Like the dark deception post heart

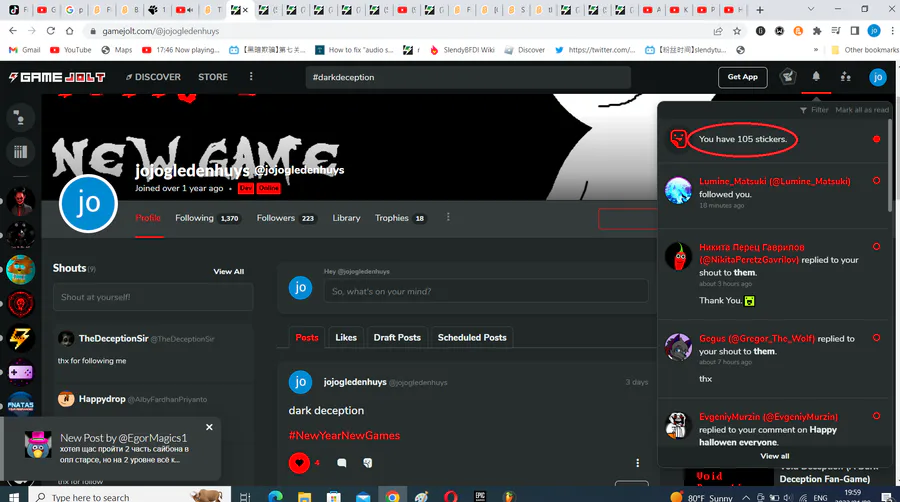click(299, 462)
